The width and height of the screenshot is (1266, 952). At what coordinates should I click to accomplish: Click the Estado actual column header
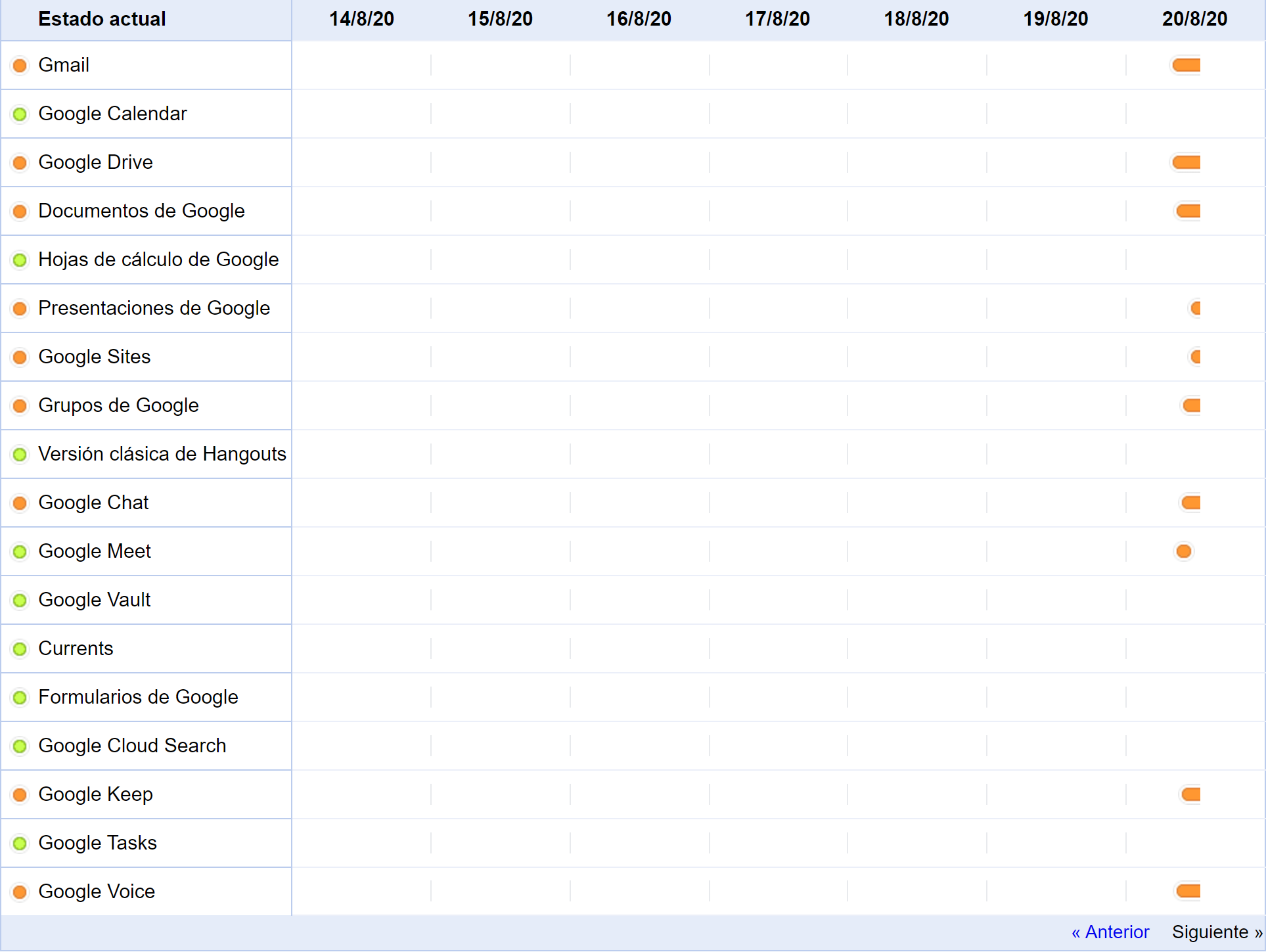(102, 19)
